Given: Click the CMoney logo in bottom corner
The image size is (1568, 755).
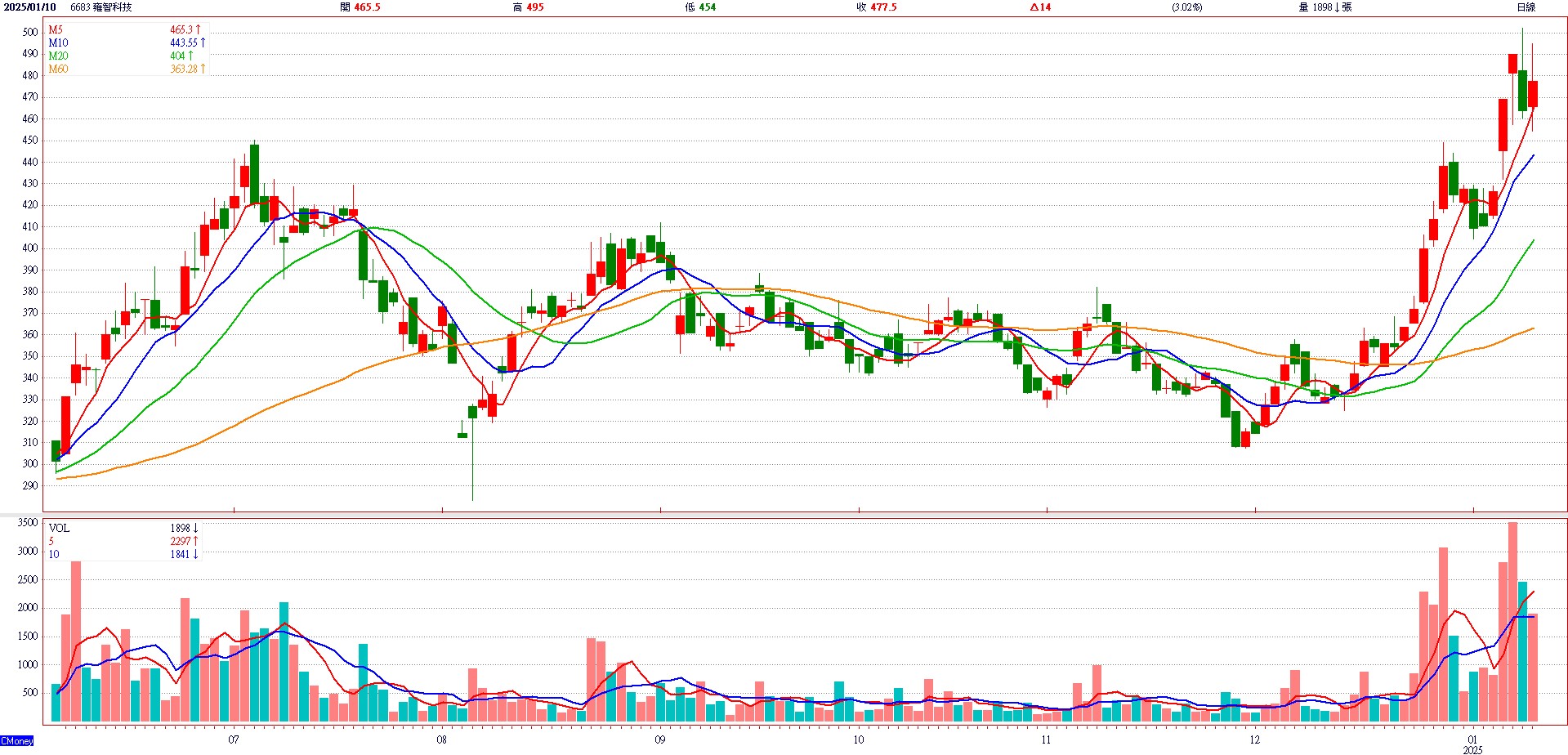Looking at the screenshot, I should click(17, 741).
